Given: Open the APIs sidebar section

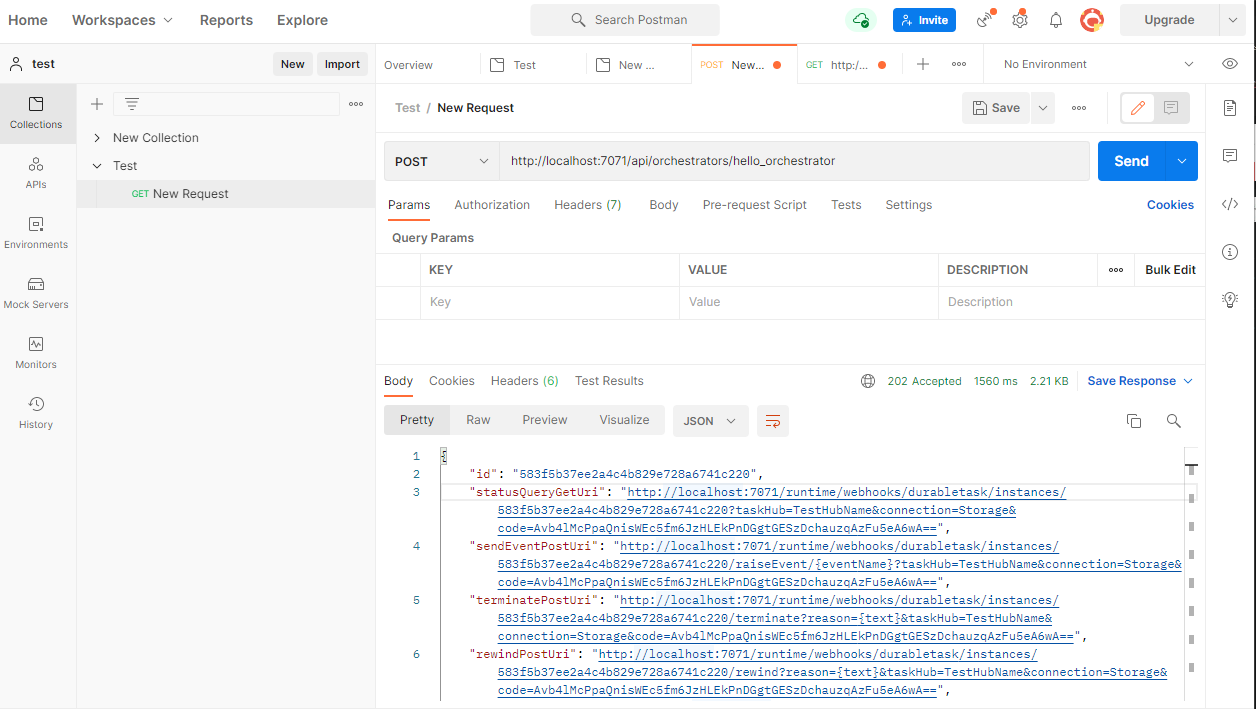Looking at the screenshot, I should pyautogui.click(x=36, y=173).
